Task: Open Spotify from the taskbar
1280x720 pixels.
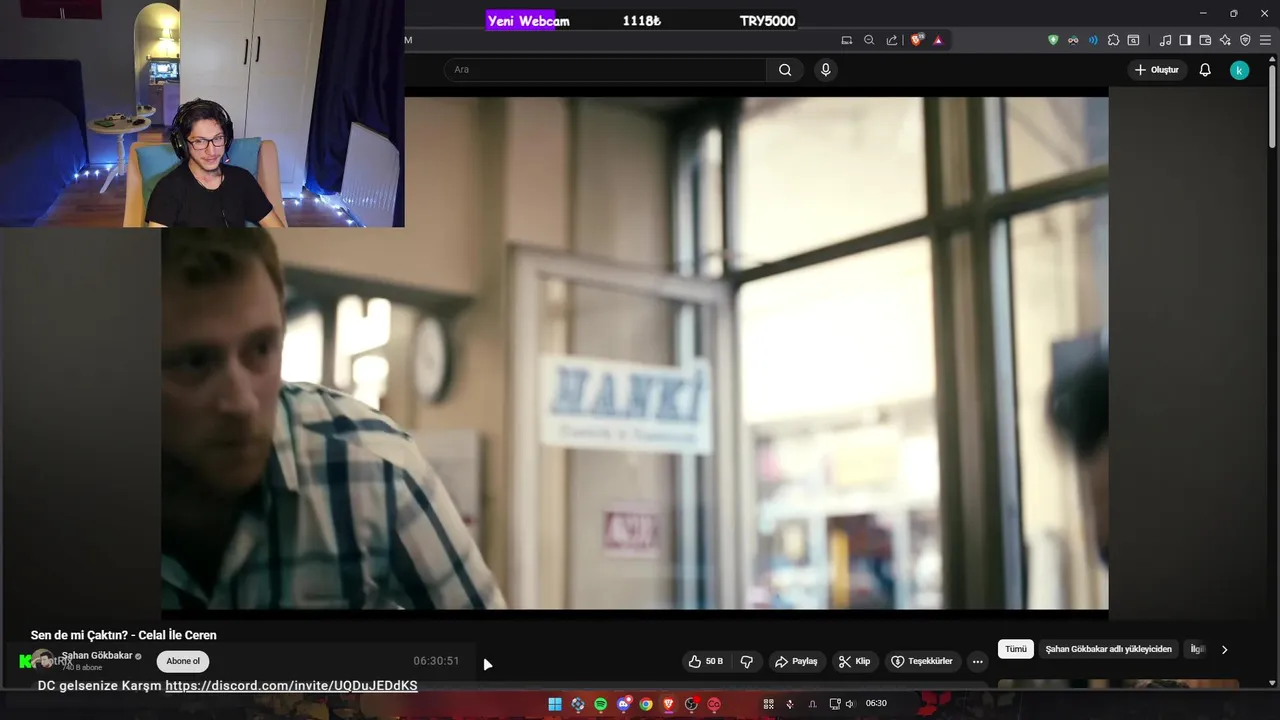Action: (600, 704)
